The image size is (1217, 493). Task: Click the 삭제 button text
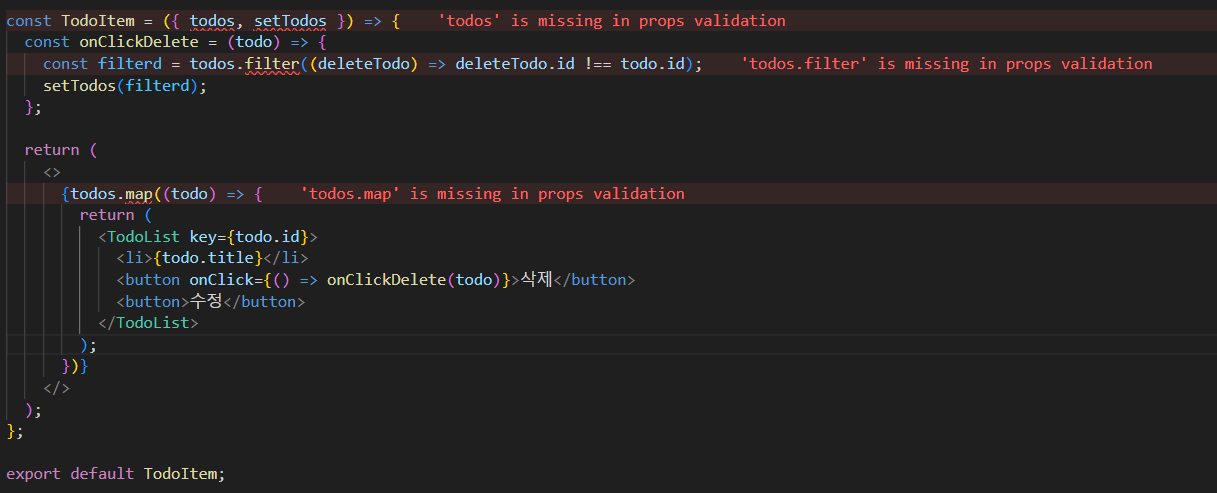pyautogui.click(x=537, y=279)
